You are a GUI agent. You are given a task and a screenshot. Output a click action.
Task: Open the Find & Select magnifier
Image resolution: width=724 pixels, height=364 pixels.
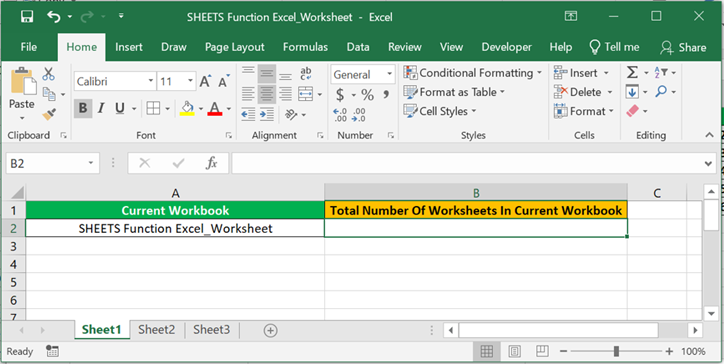click(x=661, y=91)
